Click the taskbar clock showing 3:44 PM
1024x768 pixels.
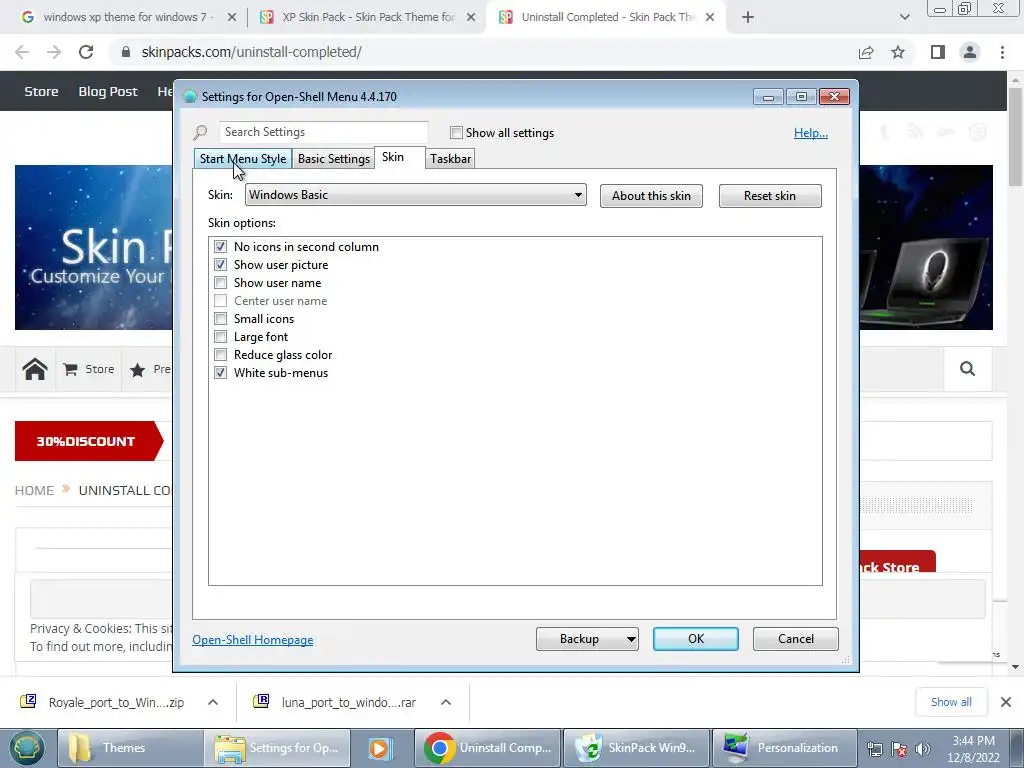(973, 749)
